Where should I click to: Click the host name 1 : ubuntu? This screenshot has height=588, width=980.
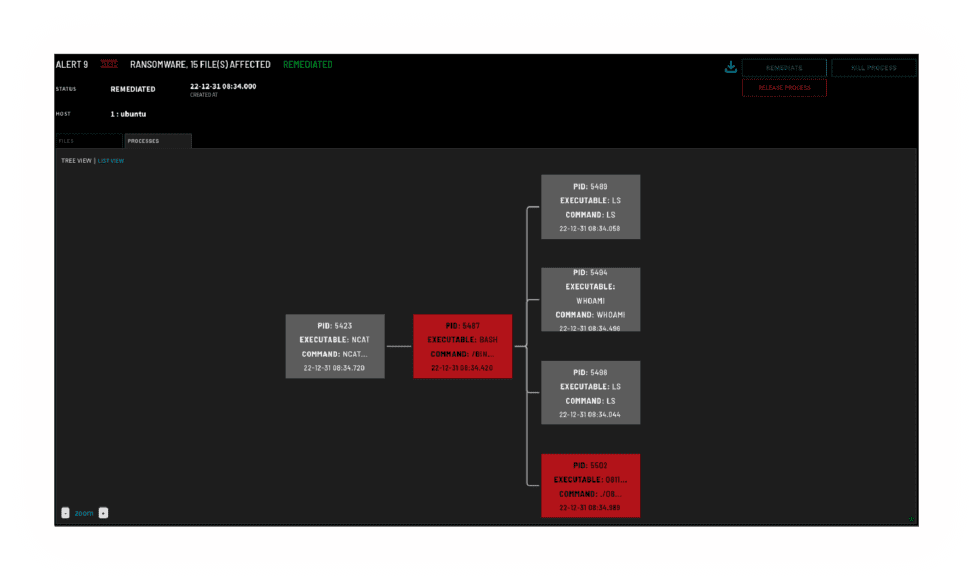(128, 114)
